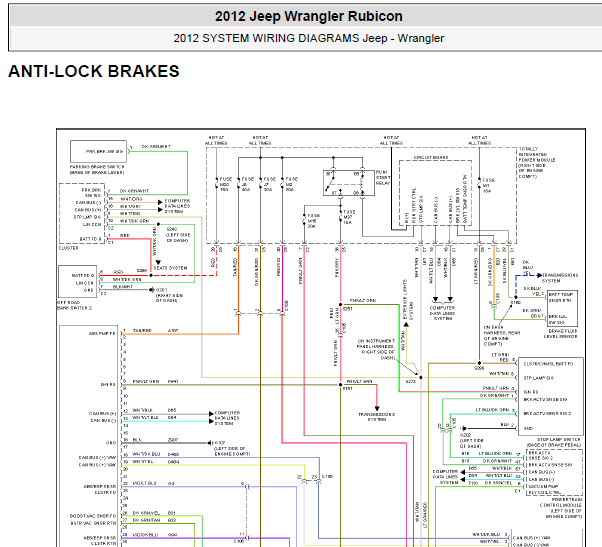The image size is (602, 547).
Task: Click the "TAN/RED A107" wire label
Action: 155,330
